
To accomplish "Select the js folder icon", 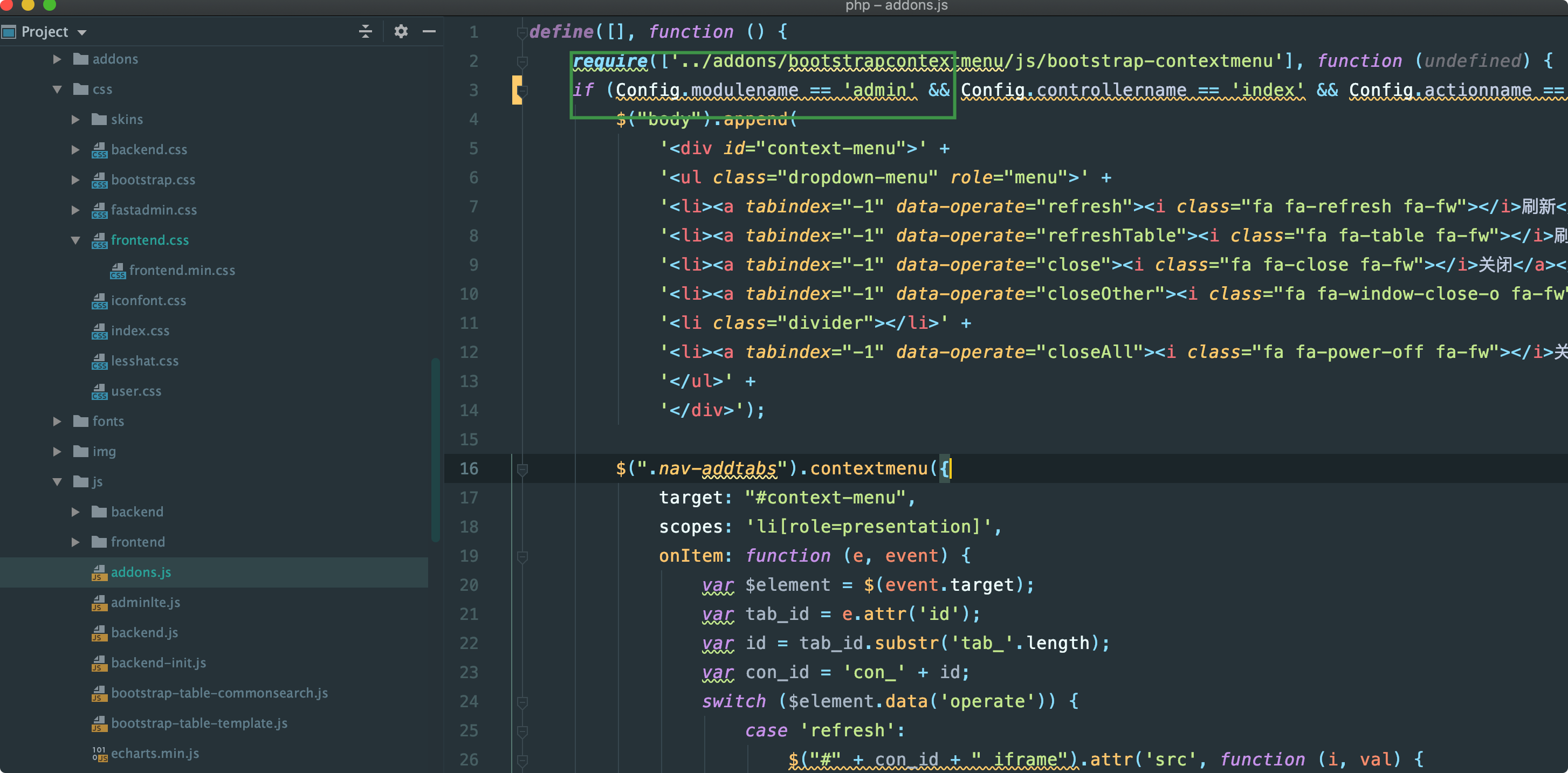I will (80, 481).
